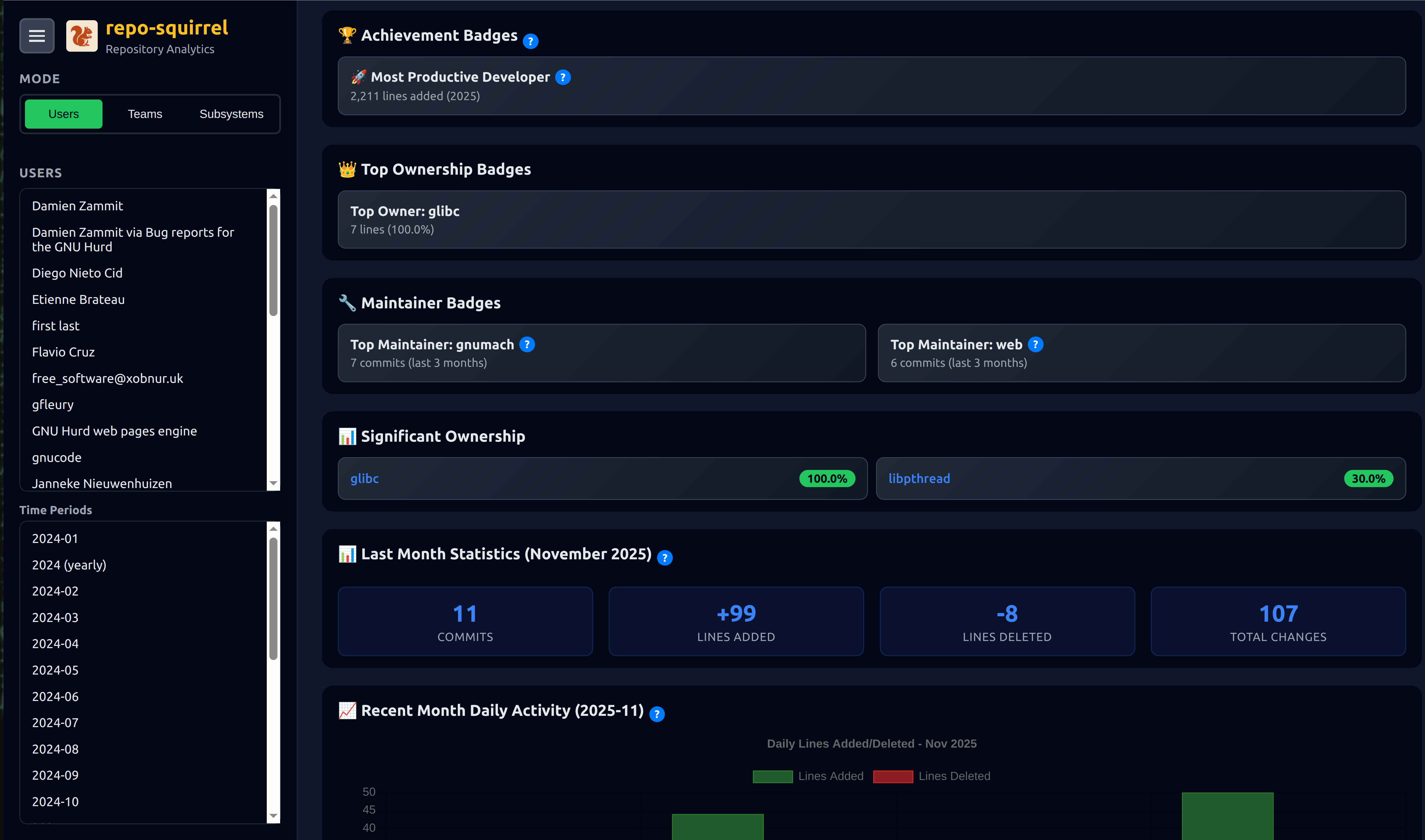Open the sidebar hamburger menu
The image size is (1425, 840).
click(36, 36)
